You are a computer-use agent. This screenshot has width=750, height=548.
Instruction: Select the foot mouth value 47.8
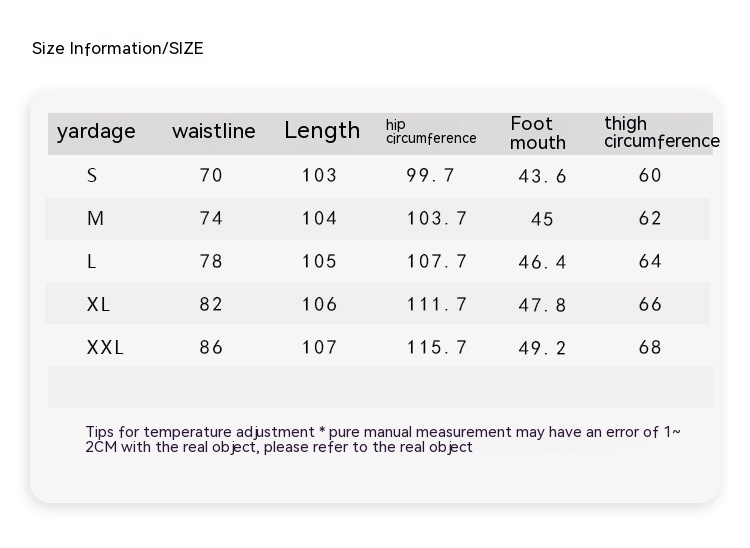542,305
